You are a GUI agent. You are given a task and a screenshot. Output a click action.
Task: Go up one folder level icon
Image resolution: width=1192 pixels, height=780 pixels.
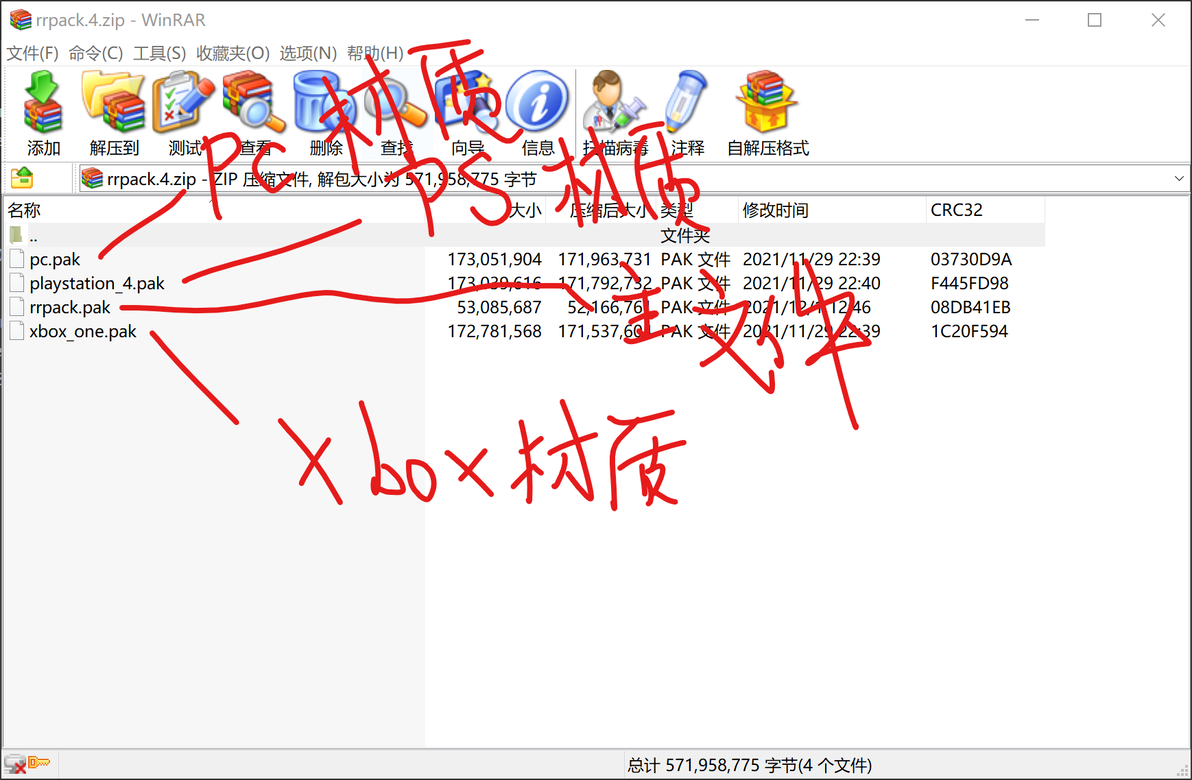pyautogui.click(x=22, y=179)
